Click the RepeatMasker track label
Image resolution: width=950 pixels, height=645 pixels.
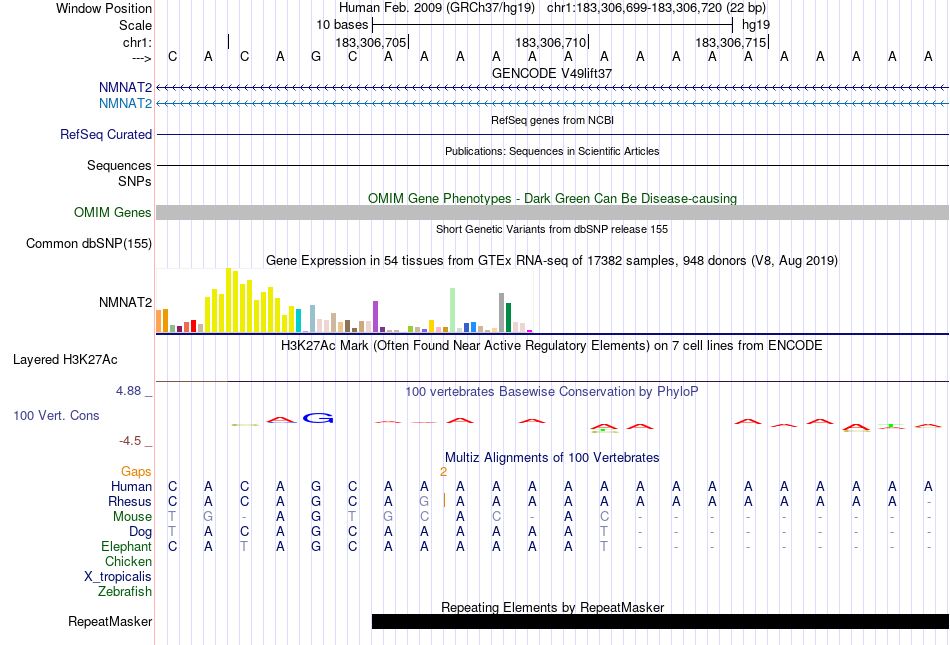[x=110, y=621]
